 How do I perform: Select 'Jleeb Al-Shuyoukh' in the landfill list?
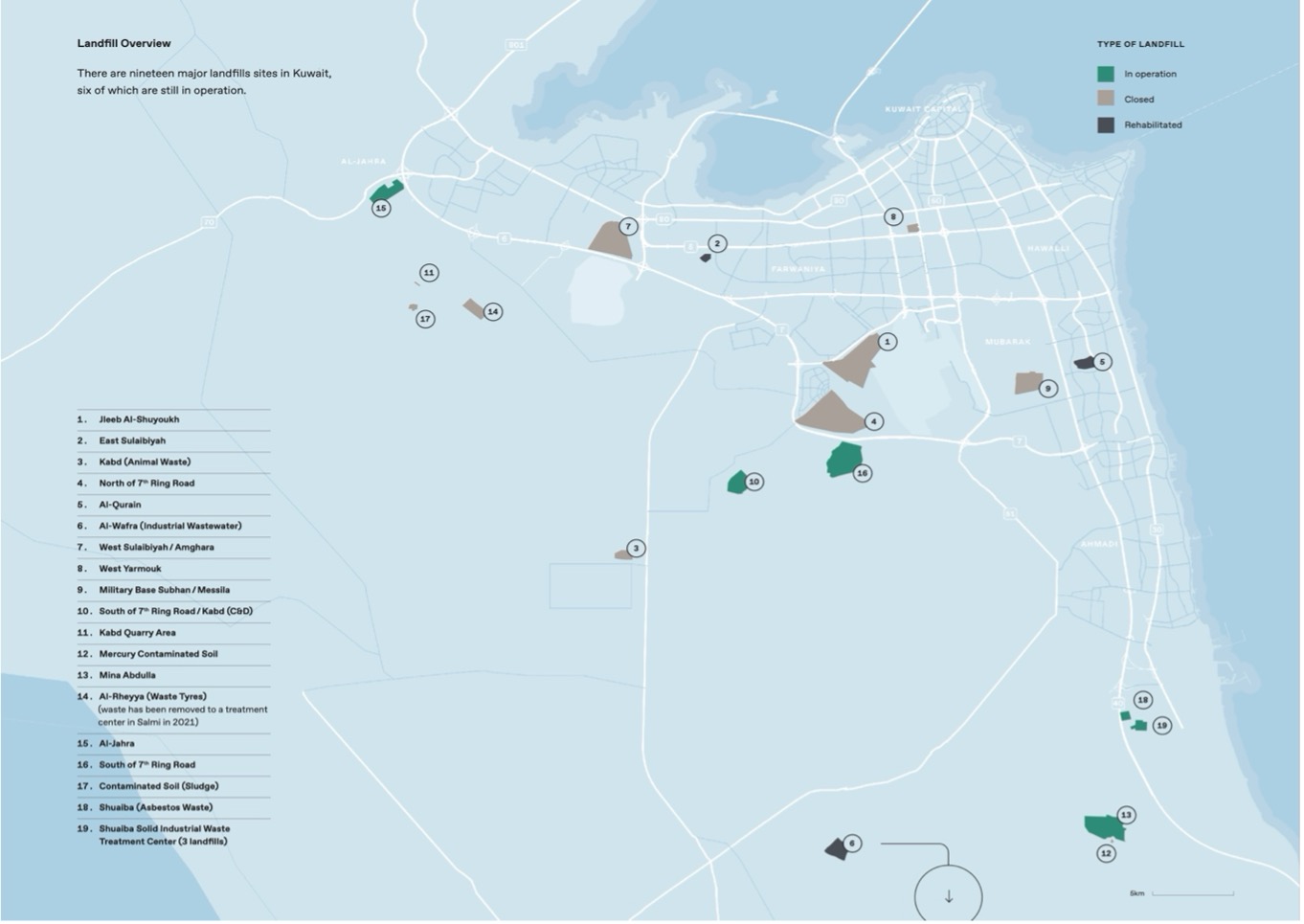(x=139, y=419)
